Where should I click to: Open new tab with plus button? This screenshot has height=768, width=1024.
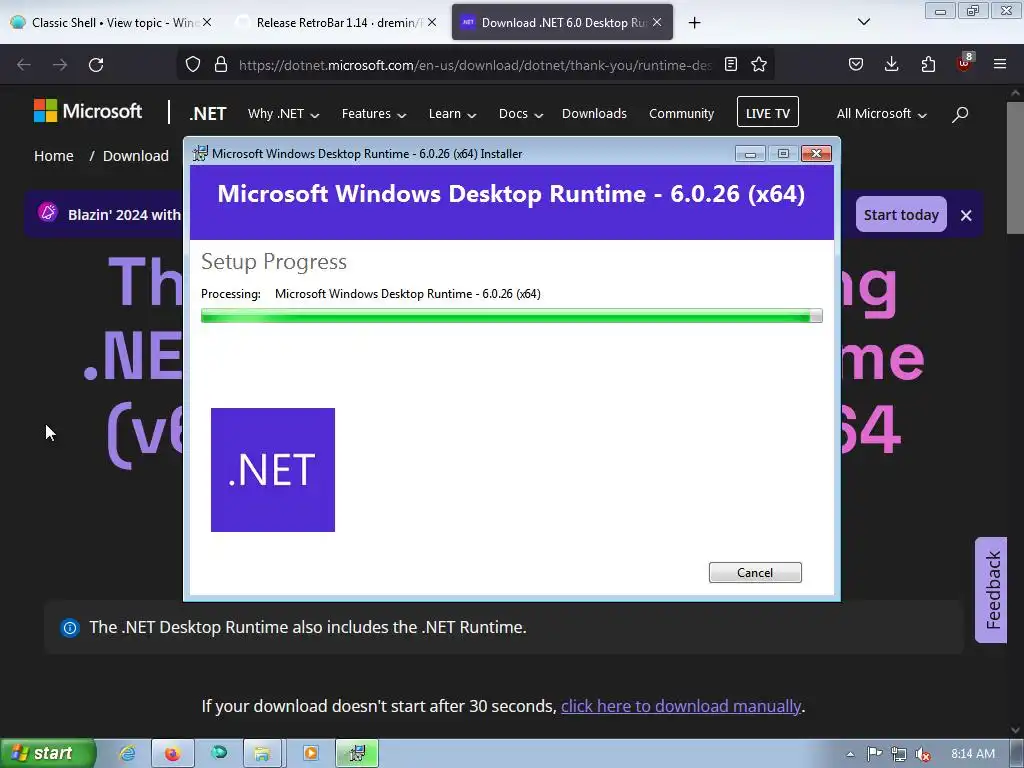pos(694,23)
